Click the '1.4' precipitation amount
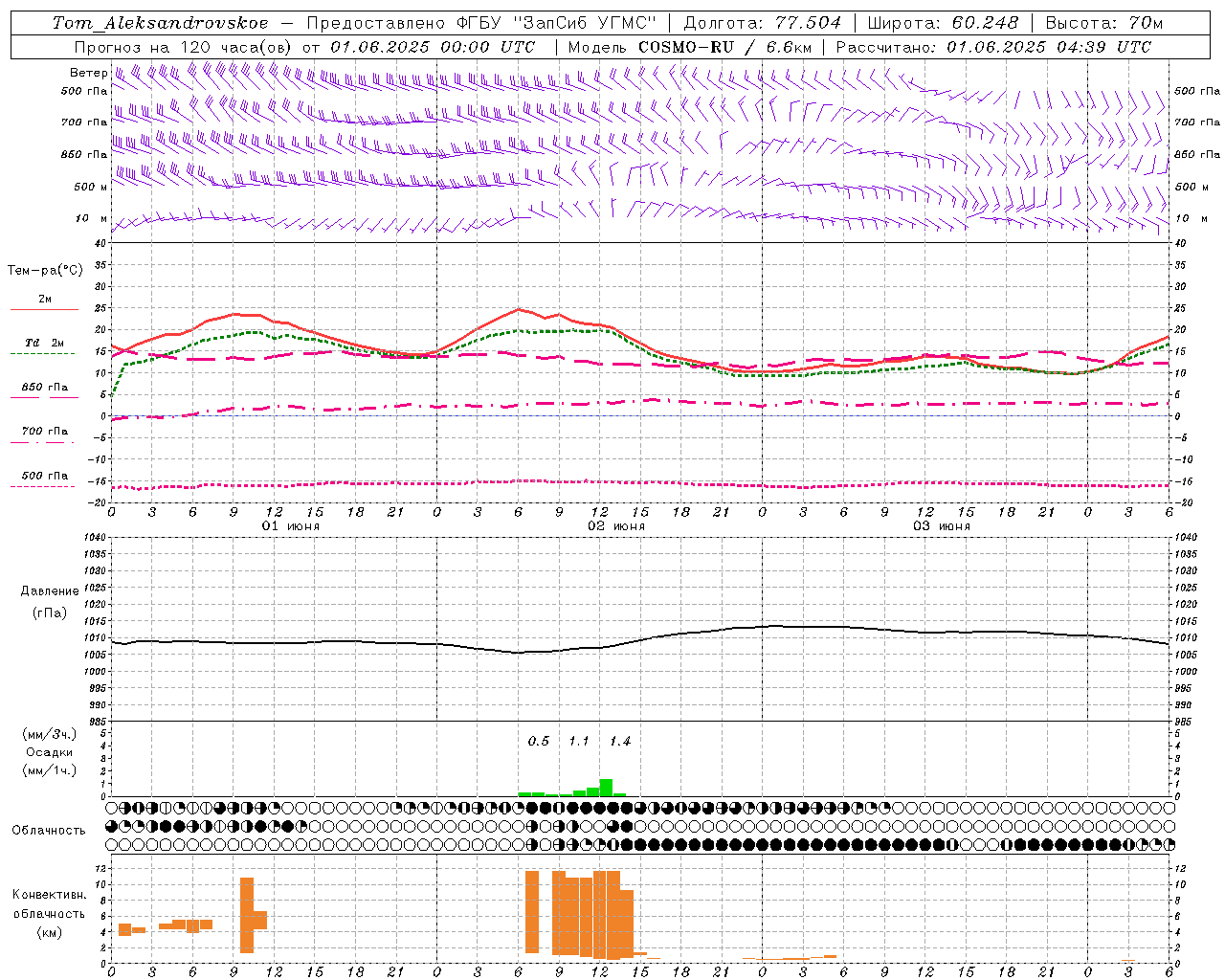This screenshot has width=1225, height=980. point(620,742)
